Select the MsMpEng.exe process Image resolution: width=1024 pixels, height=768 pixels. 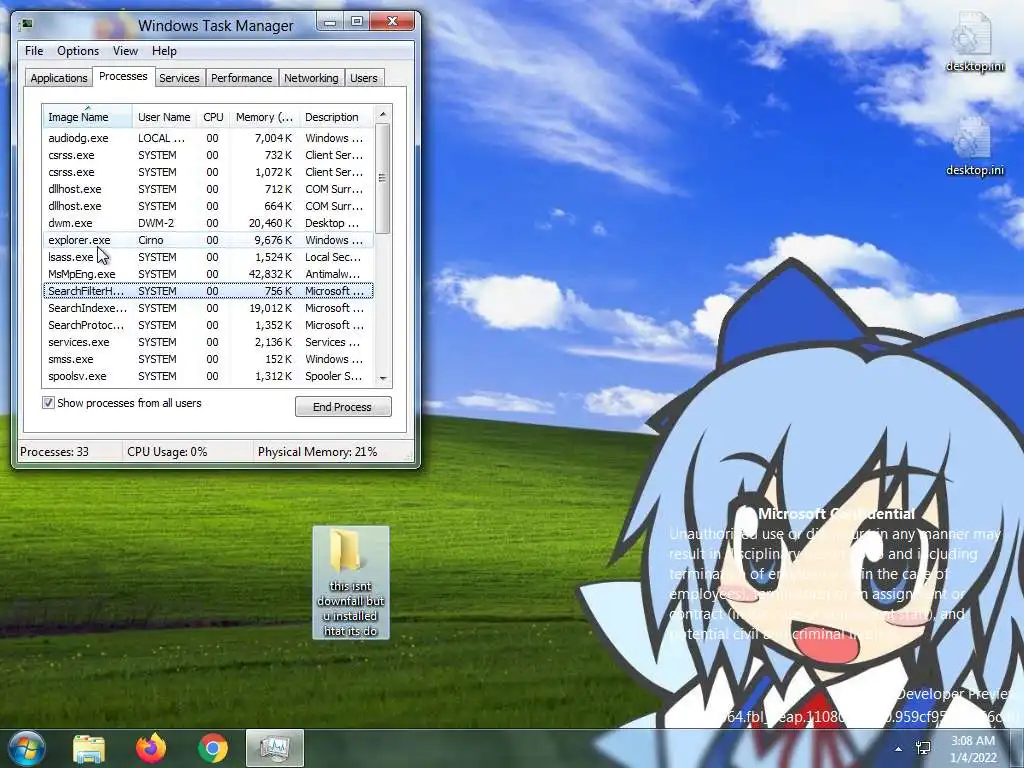208,274
